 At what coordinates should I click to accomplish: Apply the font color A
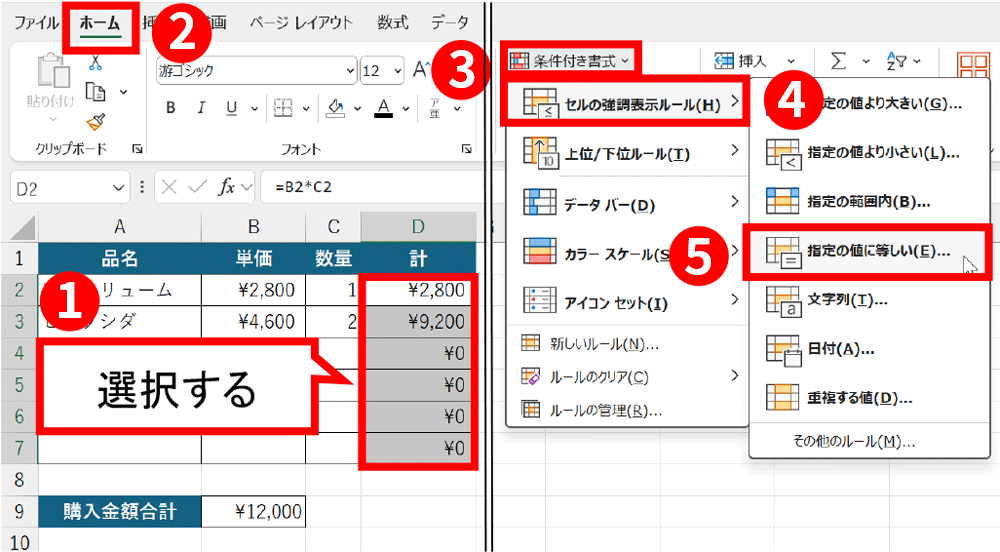(x=383, y=108)
